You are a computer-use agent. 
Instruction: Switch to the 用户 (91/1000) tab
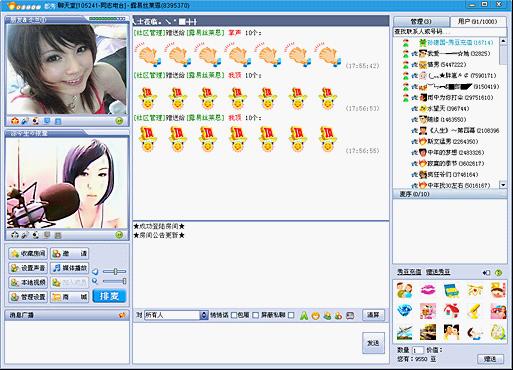pos(477,21)
